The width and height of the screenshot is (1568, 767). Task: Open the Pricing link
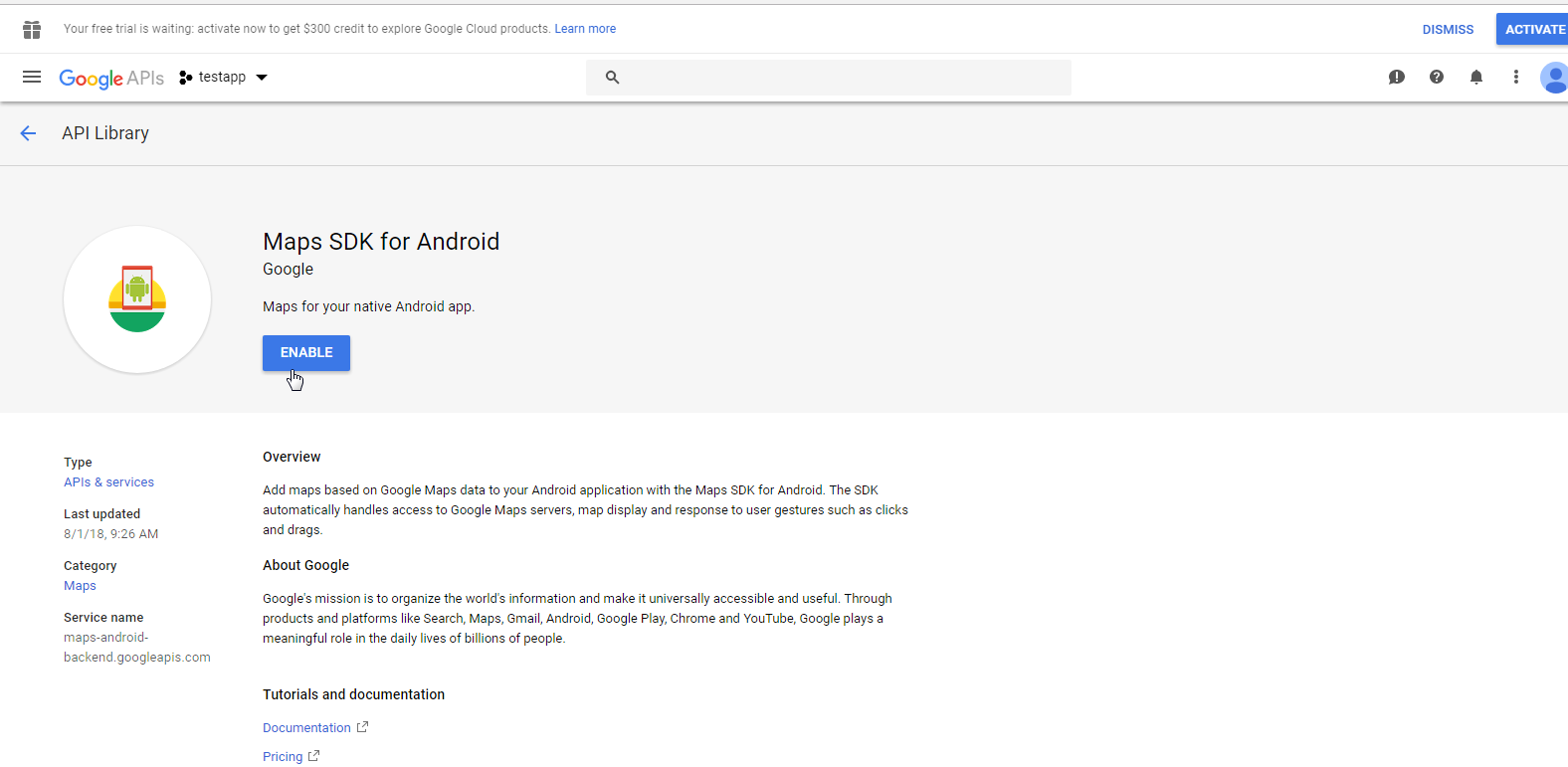(x=283, y=757)
